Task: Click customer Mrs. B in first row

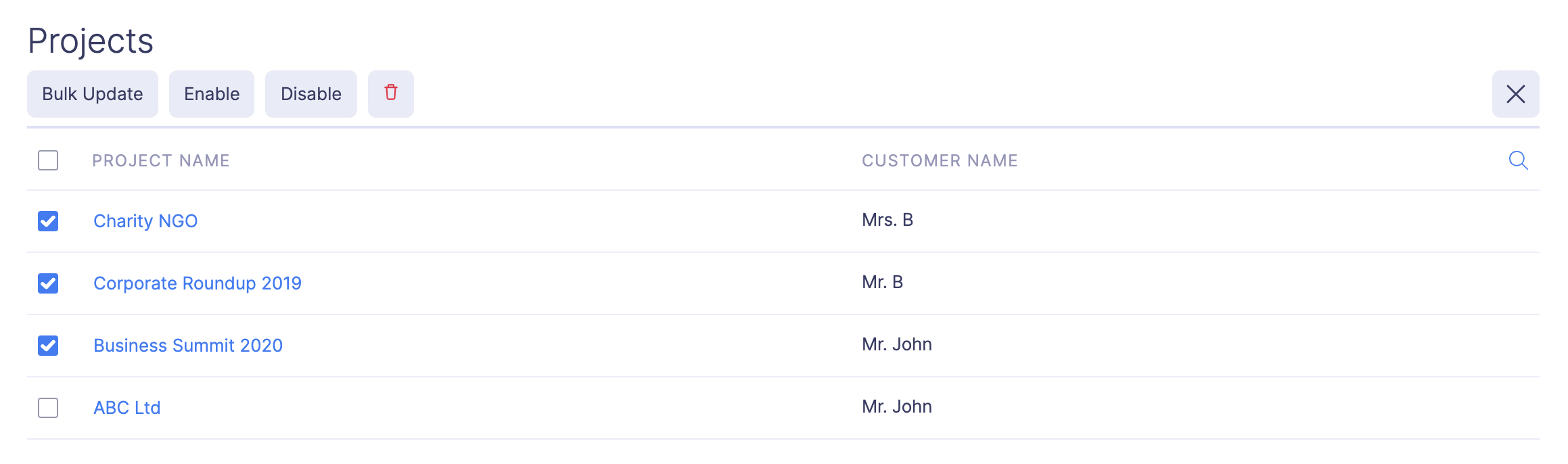Action: (887, 220)
